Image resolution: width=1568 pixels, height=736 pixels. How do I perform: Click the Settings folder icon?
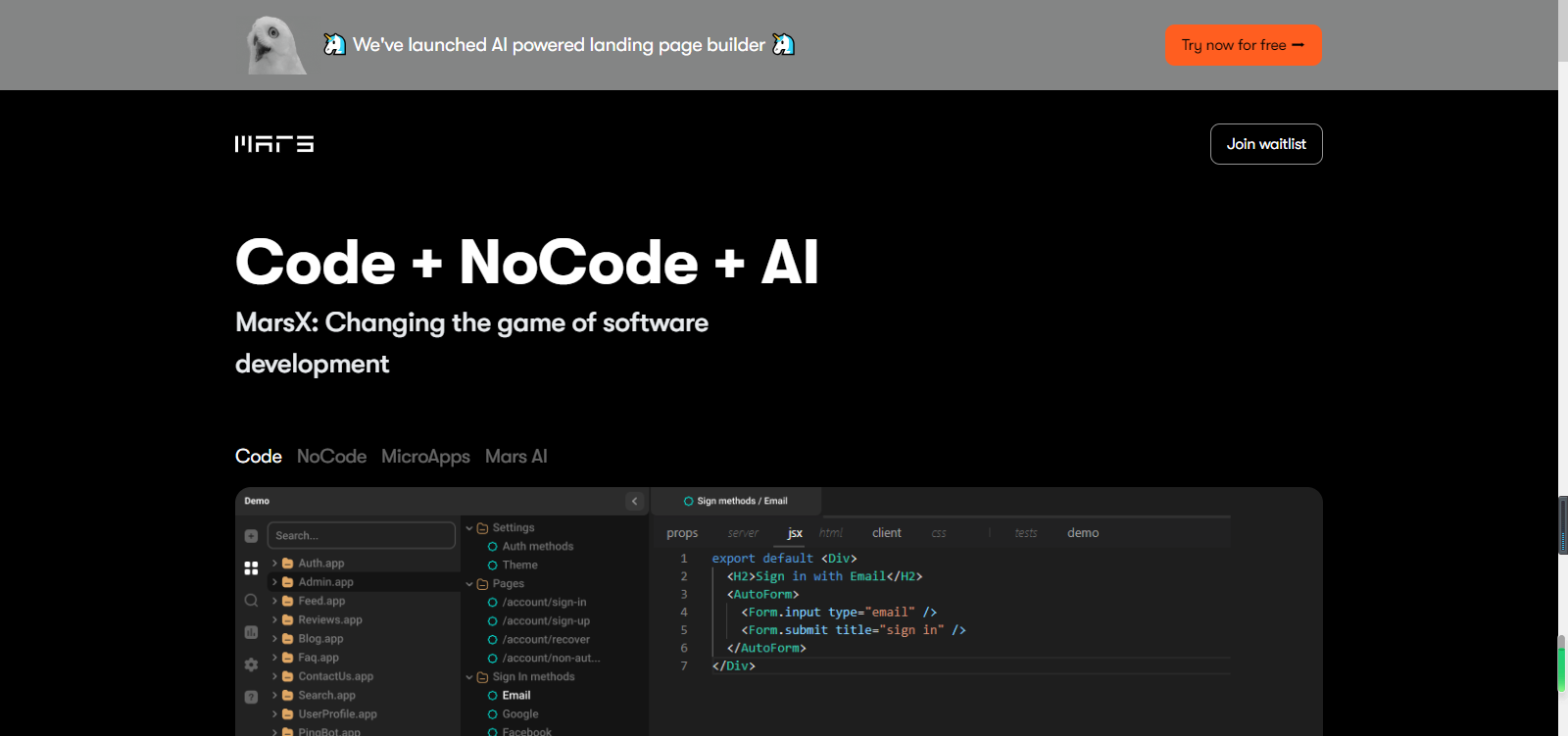[482, 528]
